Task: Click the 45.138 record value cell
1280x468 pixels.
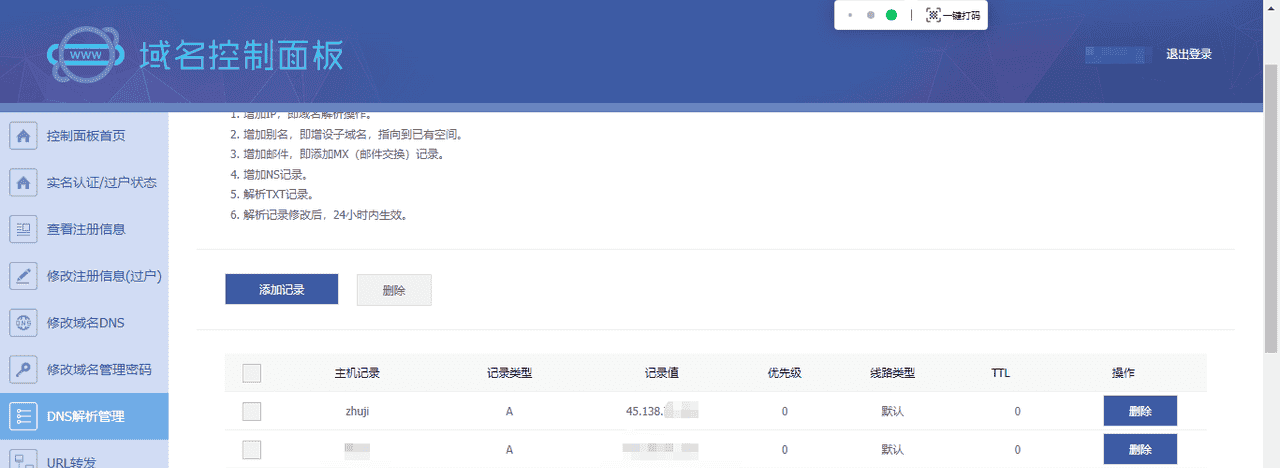Action: [x=661, y=411]
